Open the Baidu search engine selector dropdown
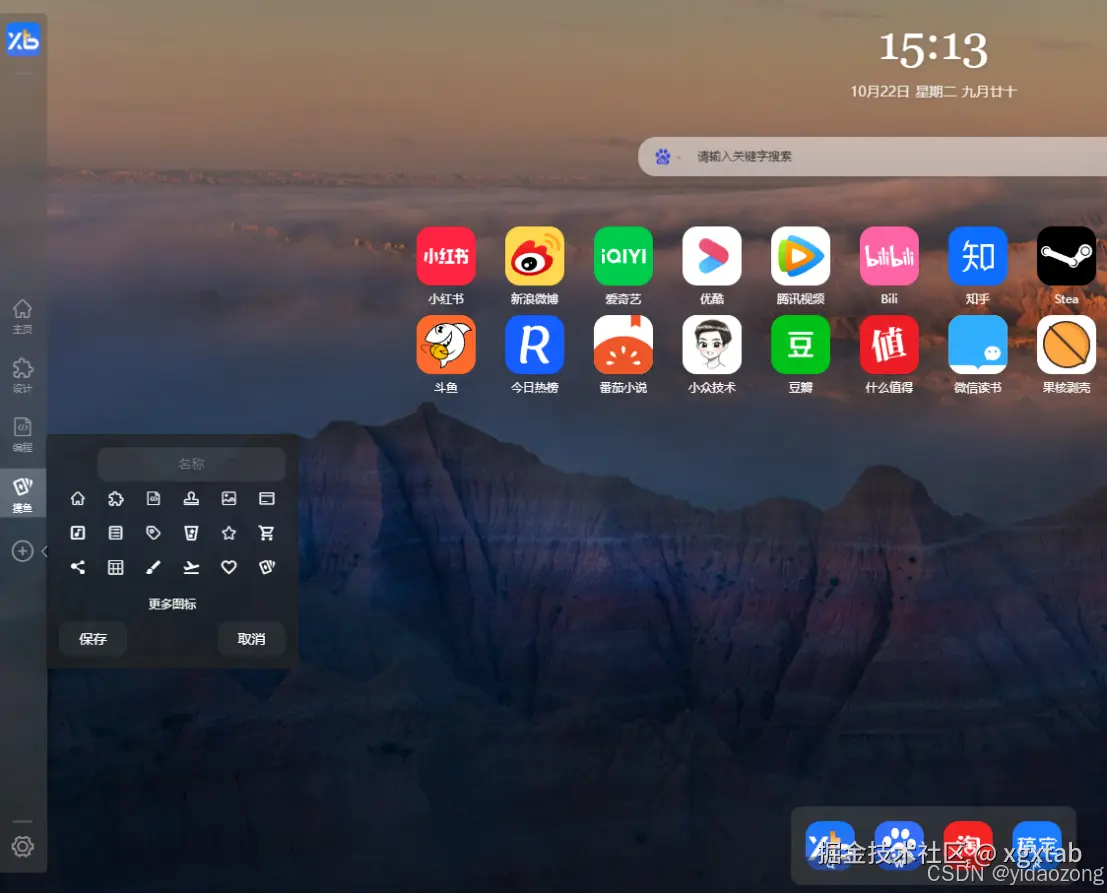This screenshot has height=894, width=1108. (667, 157)
